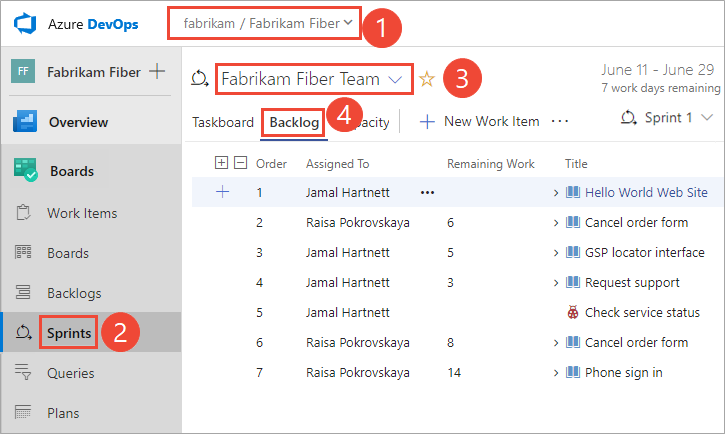Screen dimensions: 725x434
Task: Open Cancel order form title in row 2
Action: [x=636, y=222]
